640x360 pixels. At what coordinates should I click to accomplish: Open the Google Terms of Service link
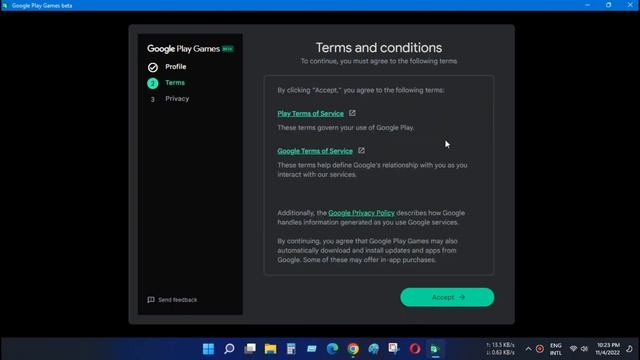click(315, 151)
